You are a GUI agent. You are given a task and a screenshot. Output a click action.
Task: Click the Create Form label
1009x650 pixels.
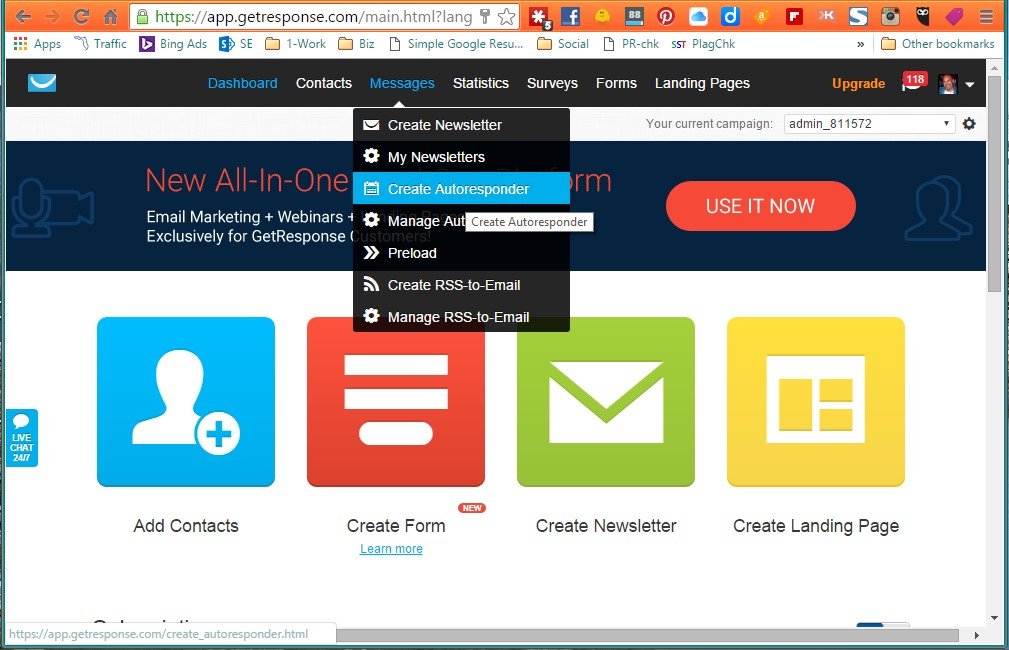[396, 526]
